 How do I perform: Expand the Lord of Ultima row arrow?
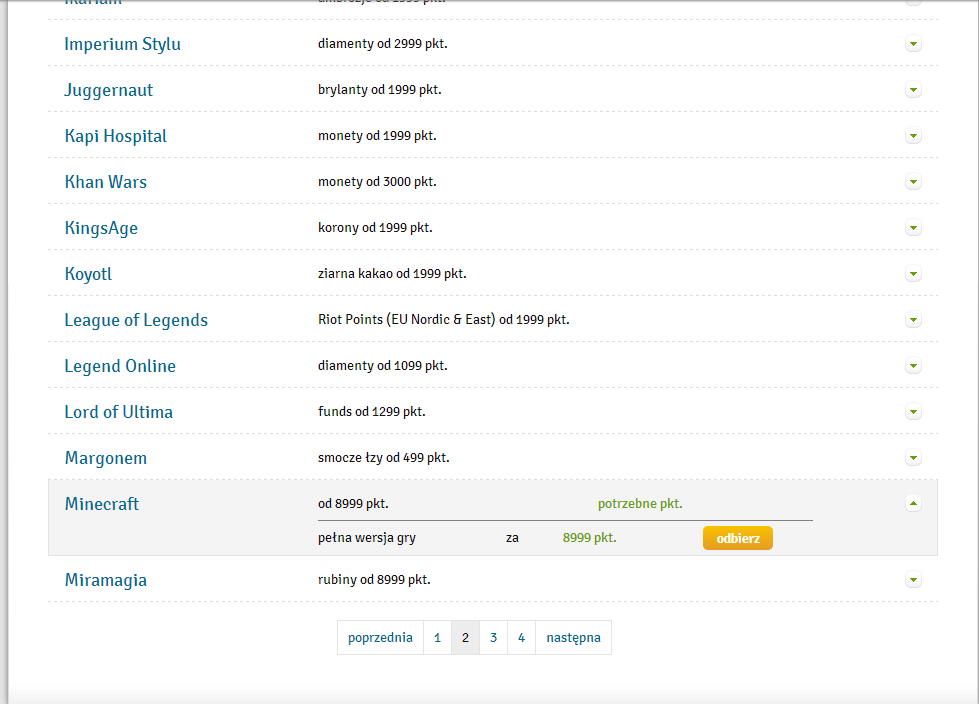(913, 411)
